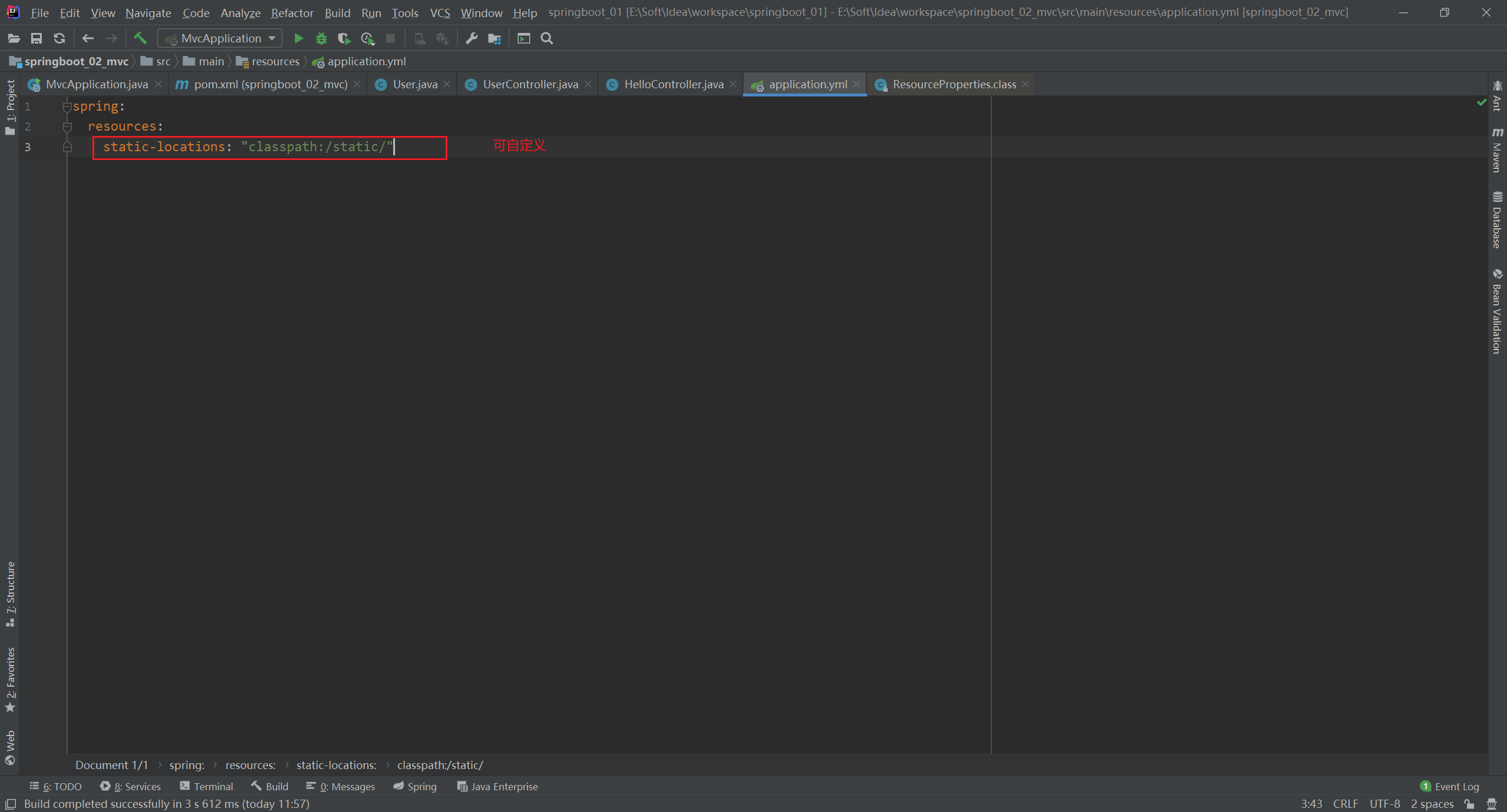Screen dimensions: 1507x812
Task: Navigate back with the left arrow
Action: point(88,38)
